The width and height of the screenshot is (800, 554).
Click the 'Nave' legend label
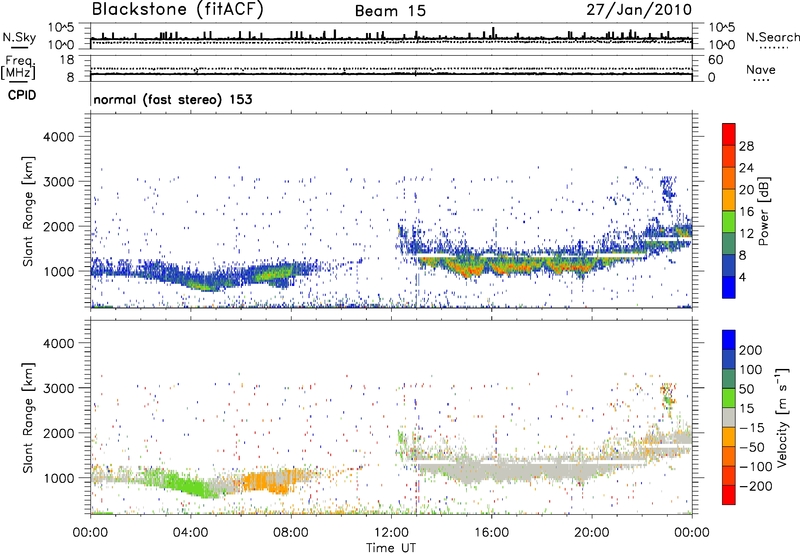click(x=761, y=70)
